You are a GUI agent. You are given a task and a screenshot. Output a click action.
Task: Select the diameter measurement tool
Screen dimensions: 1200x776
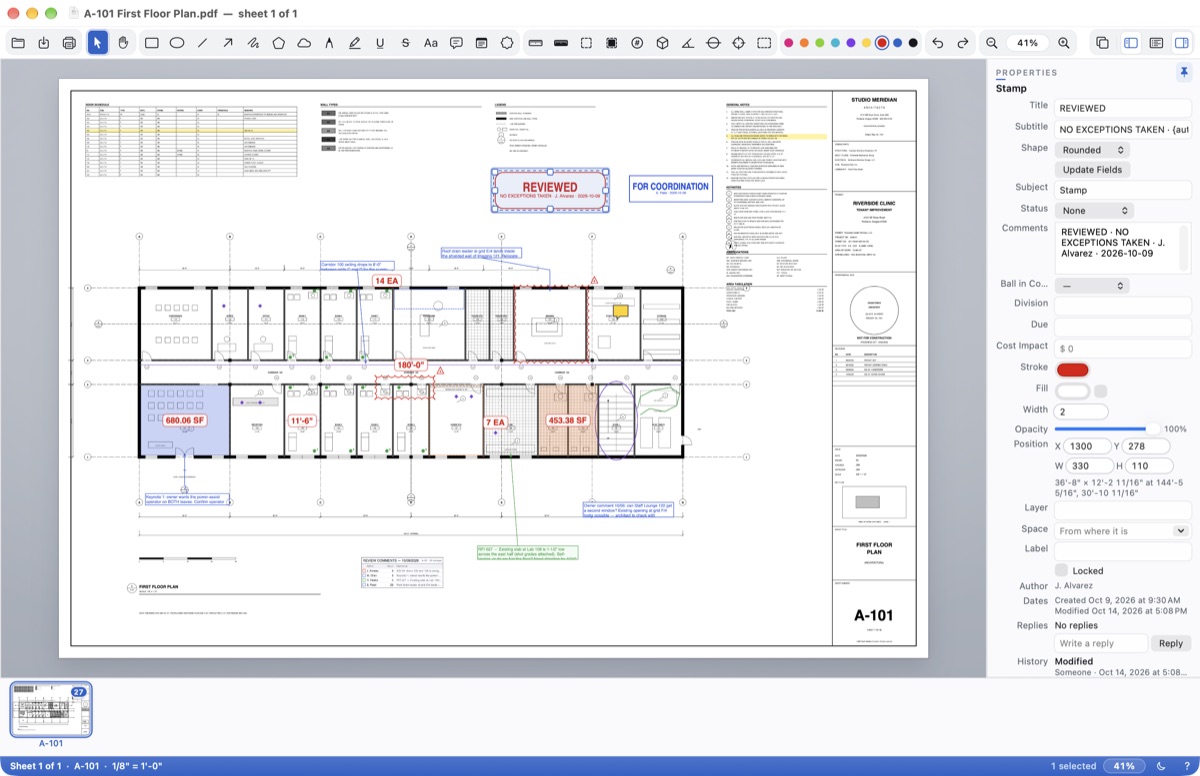click(x=713, y=43)
